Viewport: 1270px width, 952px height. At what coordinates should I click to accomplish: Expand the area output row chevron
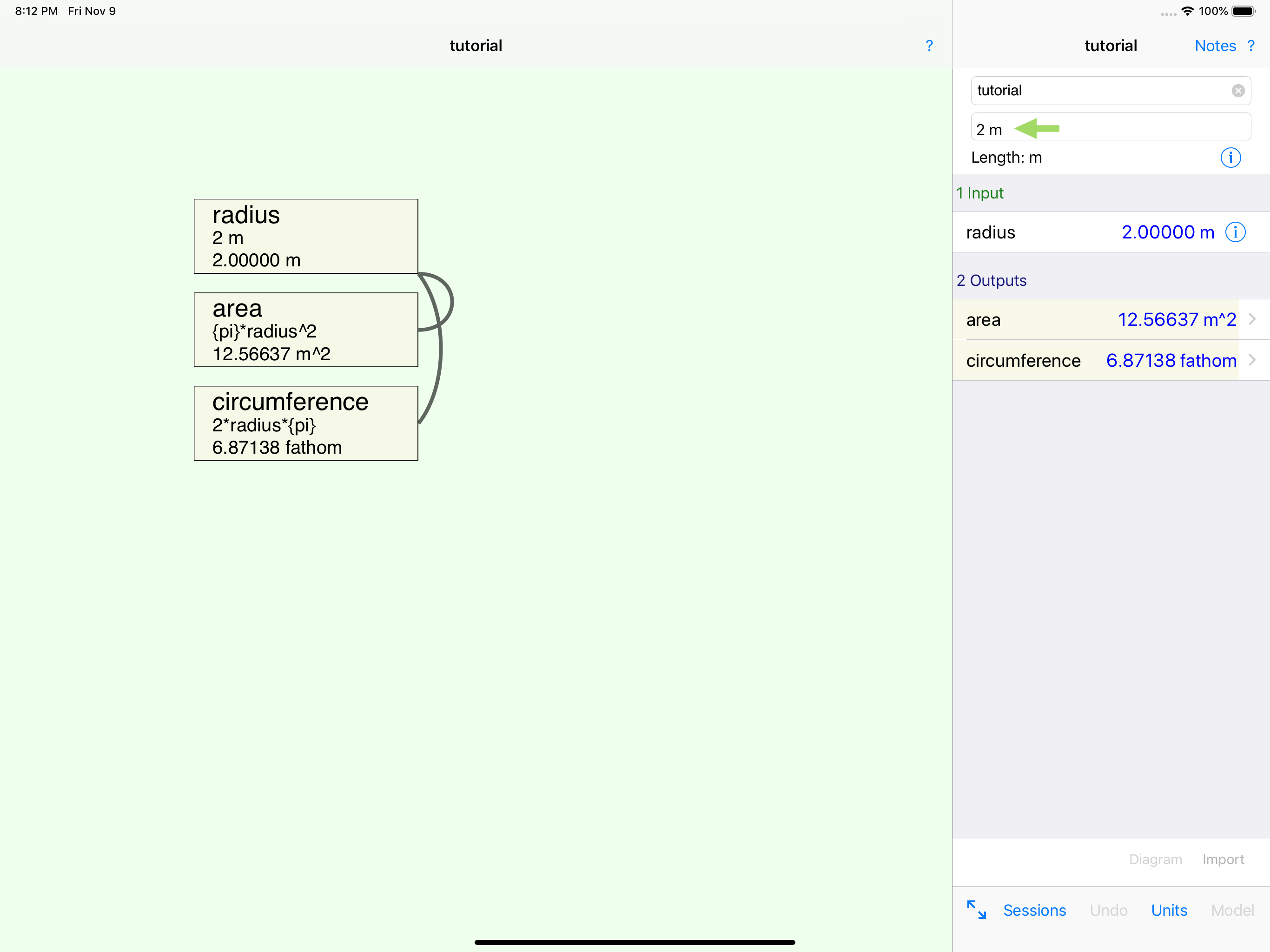[x=1252, y=319]
